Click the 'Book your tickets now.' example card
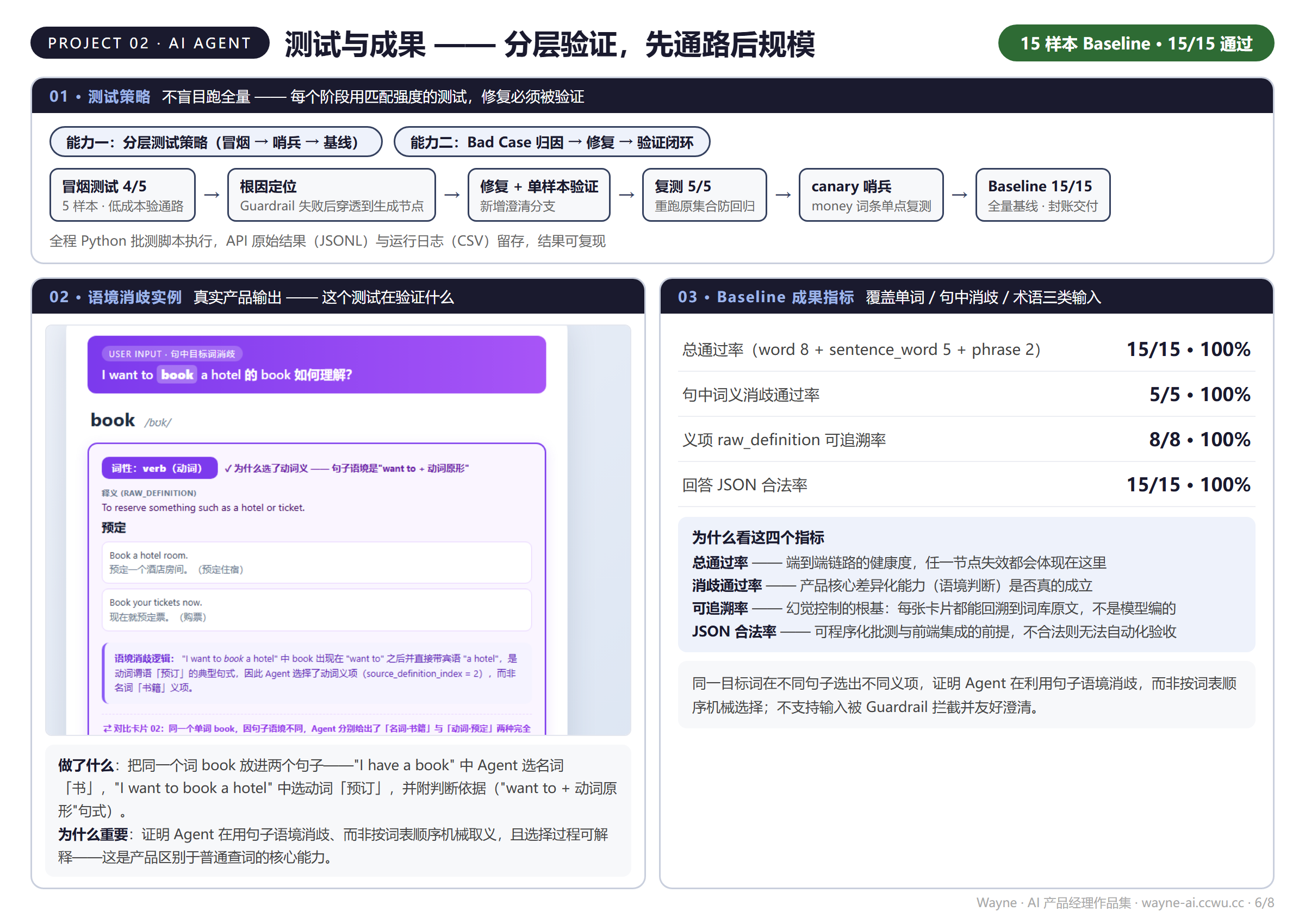1305x924 pixels. [316, 610]
